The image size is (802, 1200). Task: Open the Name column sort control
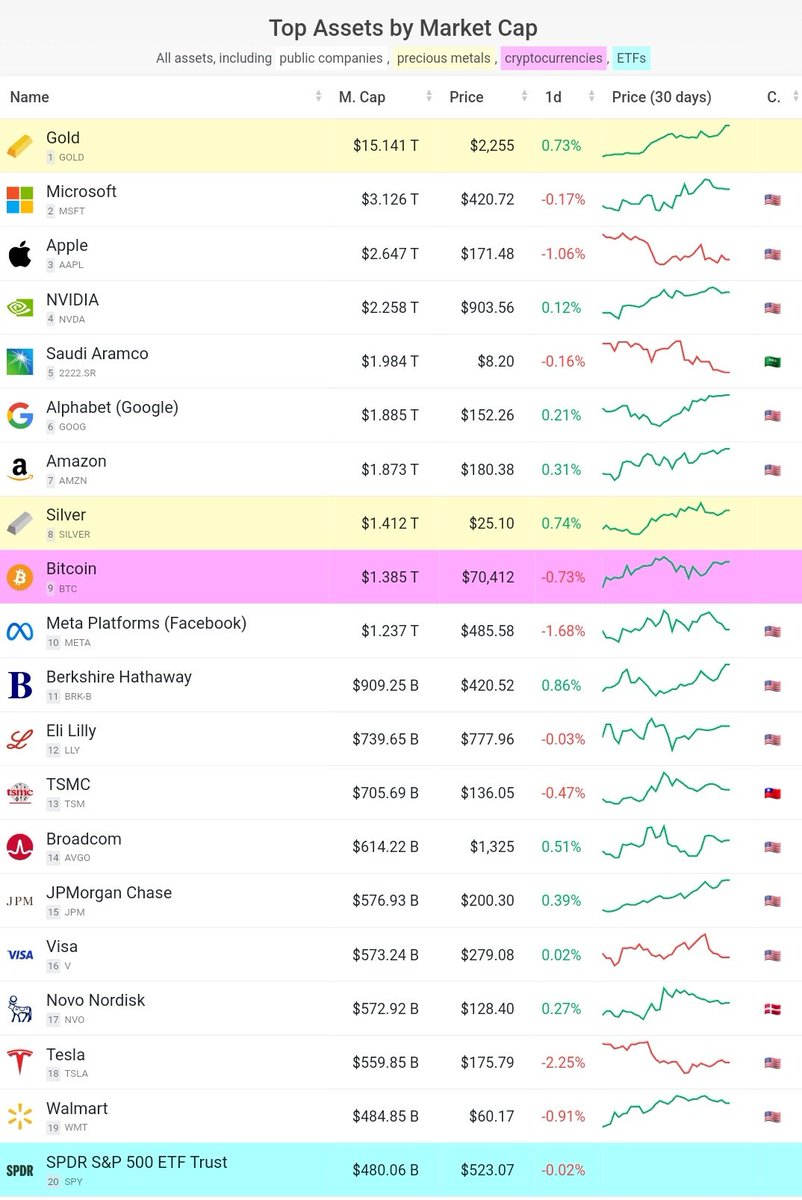tap(318, 97)
